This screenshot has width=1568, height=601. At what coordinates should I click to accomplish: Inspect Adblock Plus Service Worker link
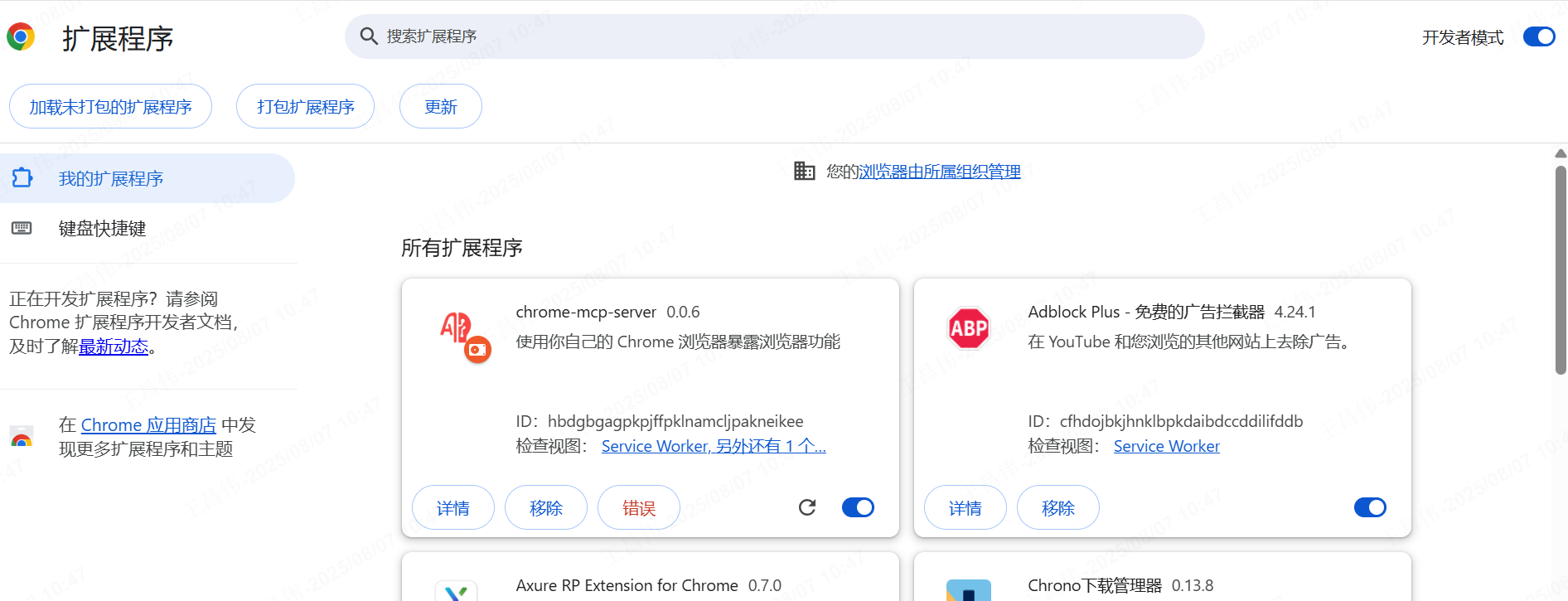tap(1166, 446)
